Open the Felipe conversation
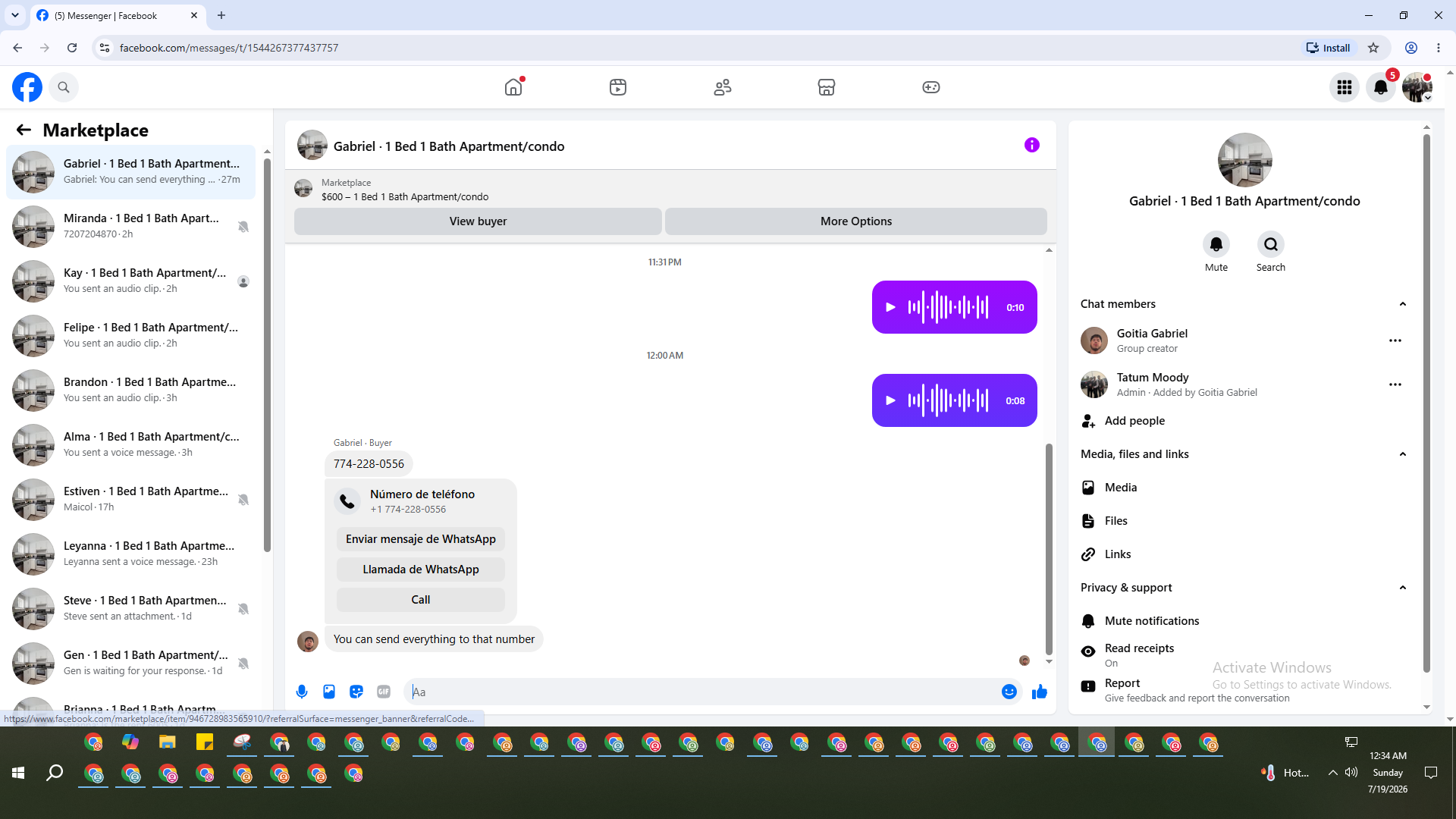The image size is (1456, 819). (131, 335)
